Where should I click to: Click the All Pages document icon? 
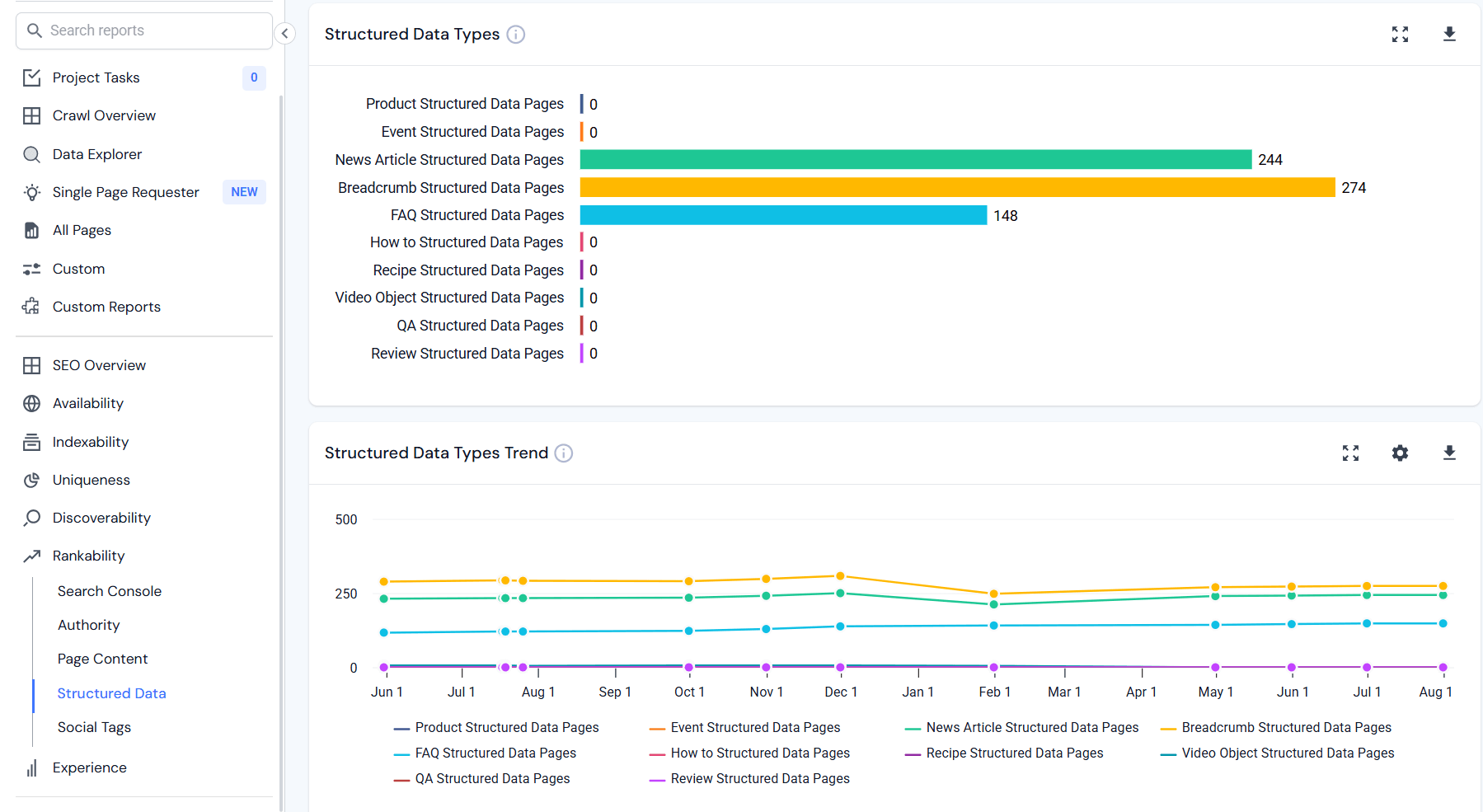click(31, 230)
